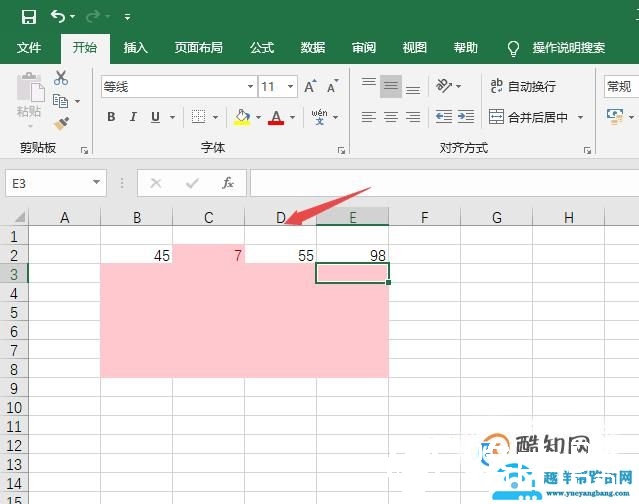Click the Decrease Font Size icon
This screenshot has height=504, width=639.
point(333,86)
